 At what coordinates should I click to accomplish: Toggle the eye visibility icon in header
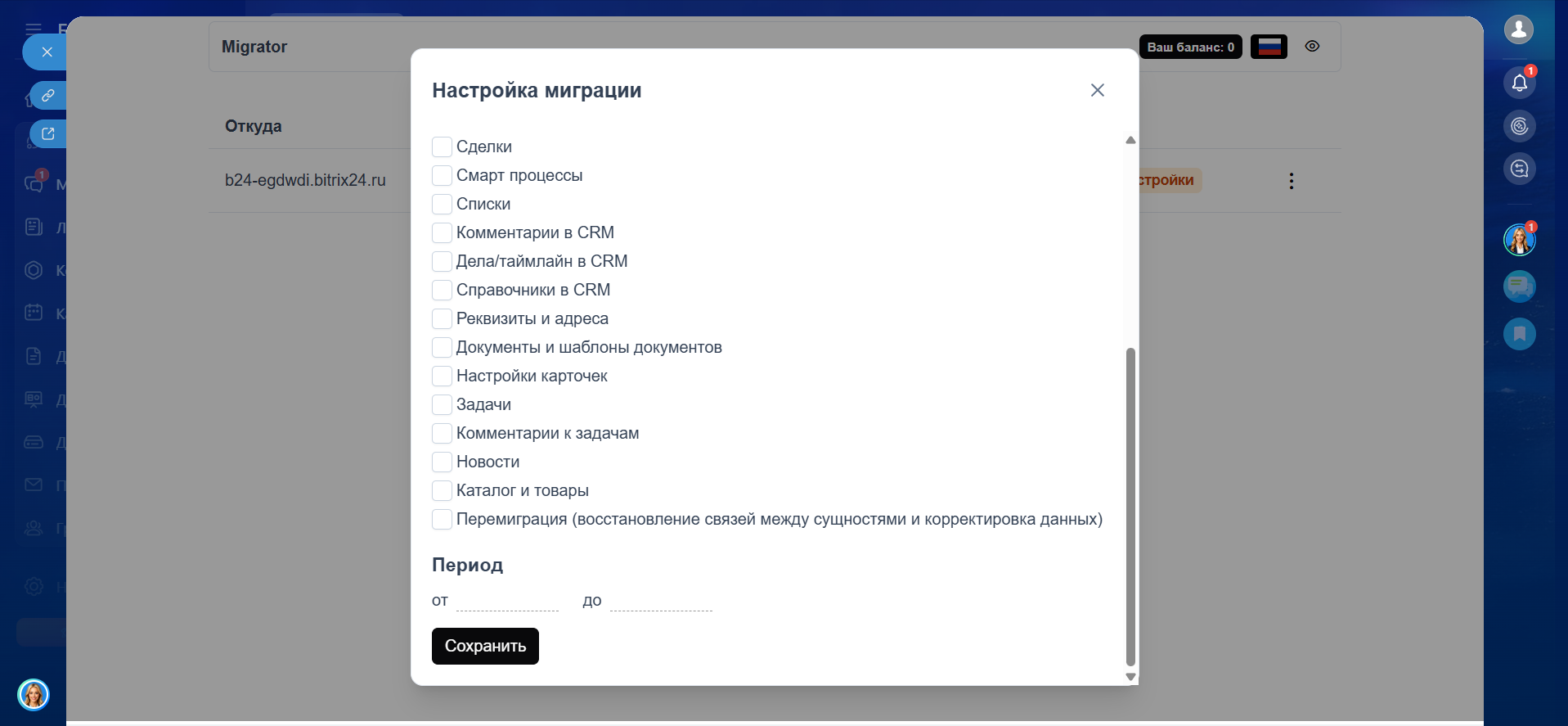tap(1312, 47)
